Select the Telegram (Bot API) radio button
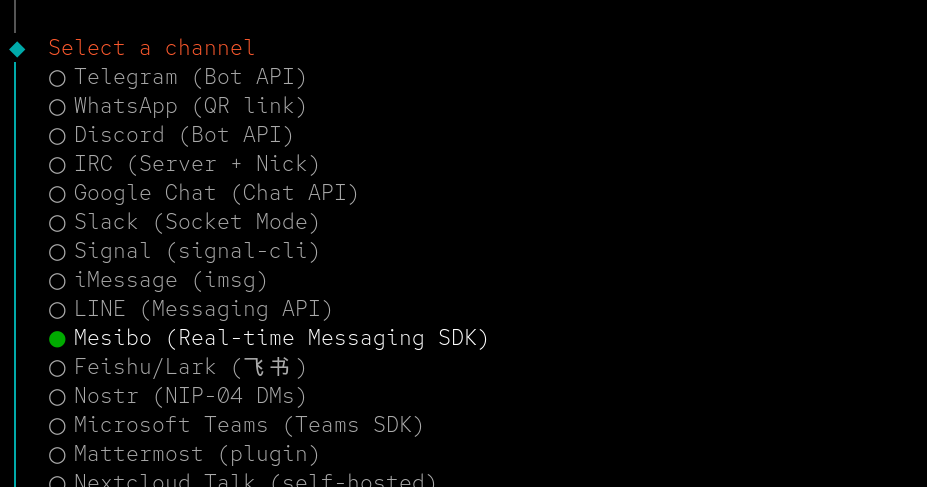Viewport: 927px width, 487px height. (x=57, y=78)
